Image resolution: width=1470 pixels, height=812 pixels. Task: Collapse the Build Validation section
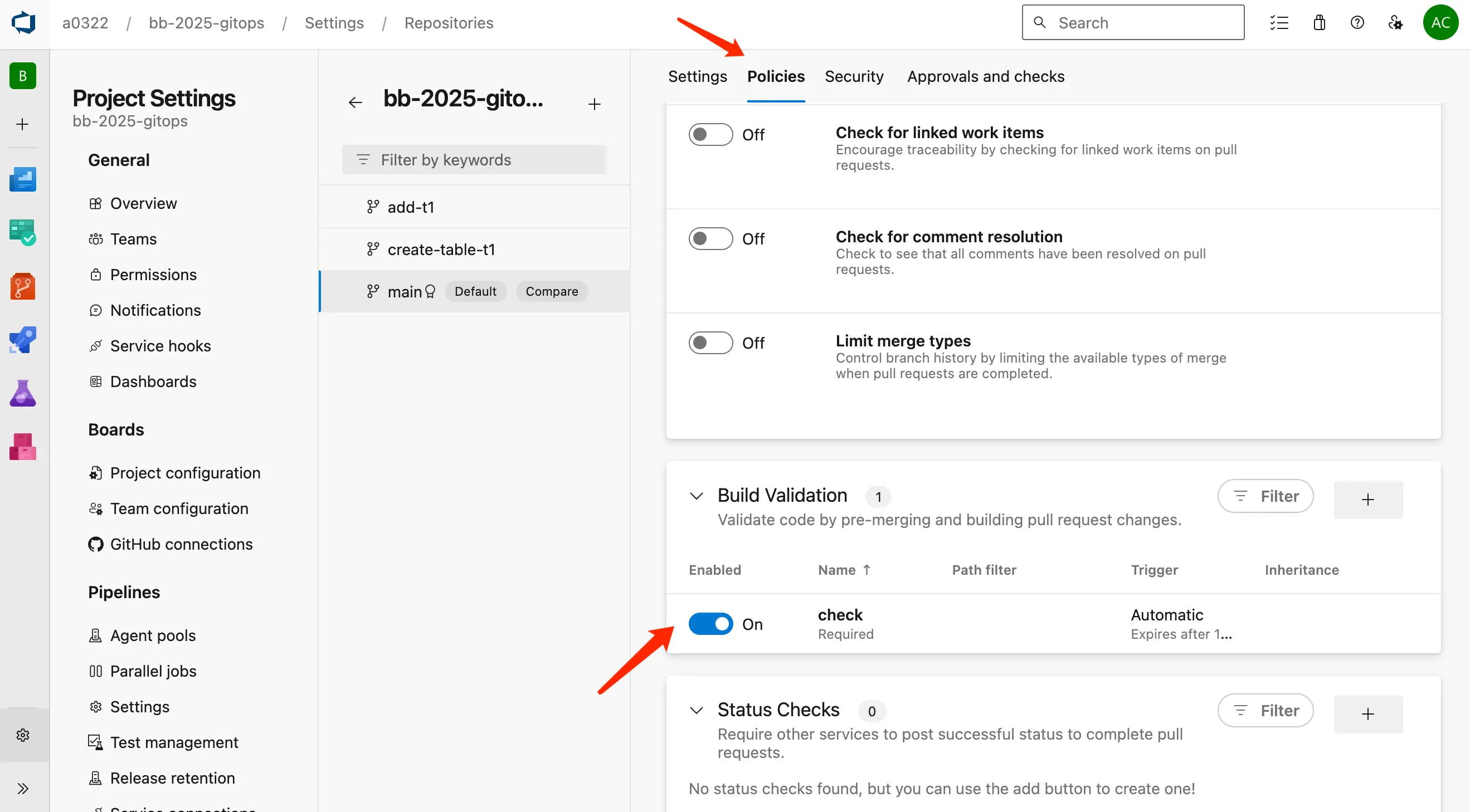[x=696, y=496]
